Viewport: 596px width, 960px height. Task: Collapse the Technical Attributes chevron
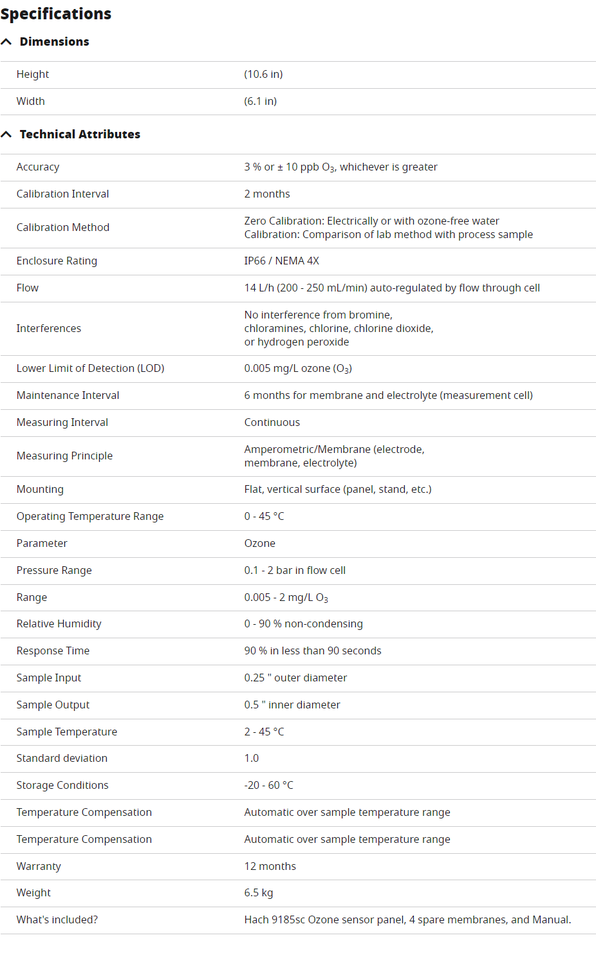pos(6,134)
